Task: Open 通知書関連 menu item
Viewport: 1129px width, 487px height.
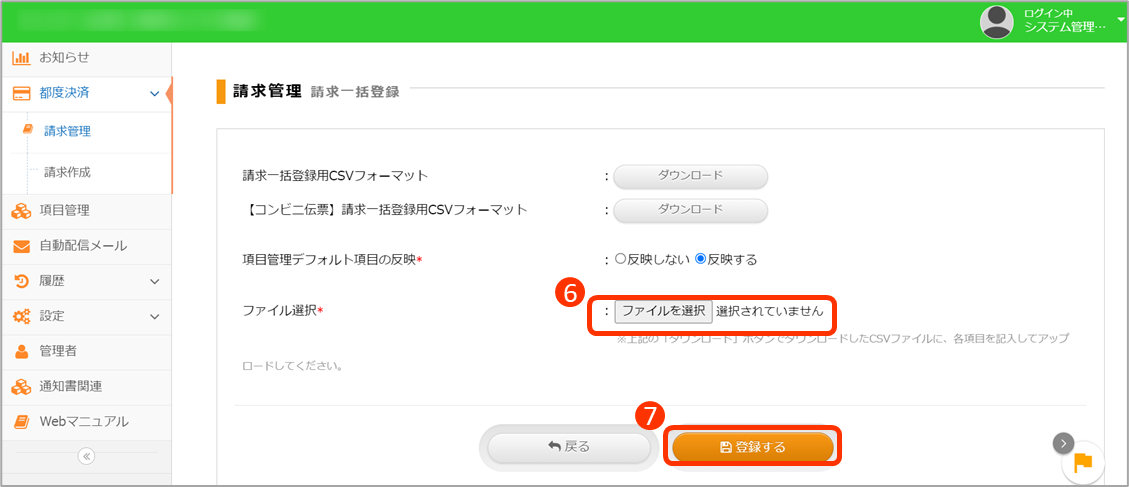Action: coord(70,386)
